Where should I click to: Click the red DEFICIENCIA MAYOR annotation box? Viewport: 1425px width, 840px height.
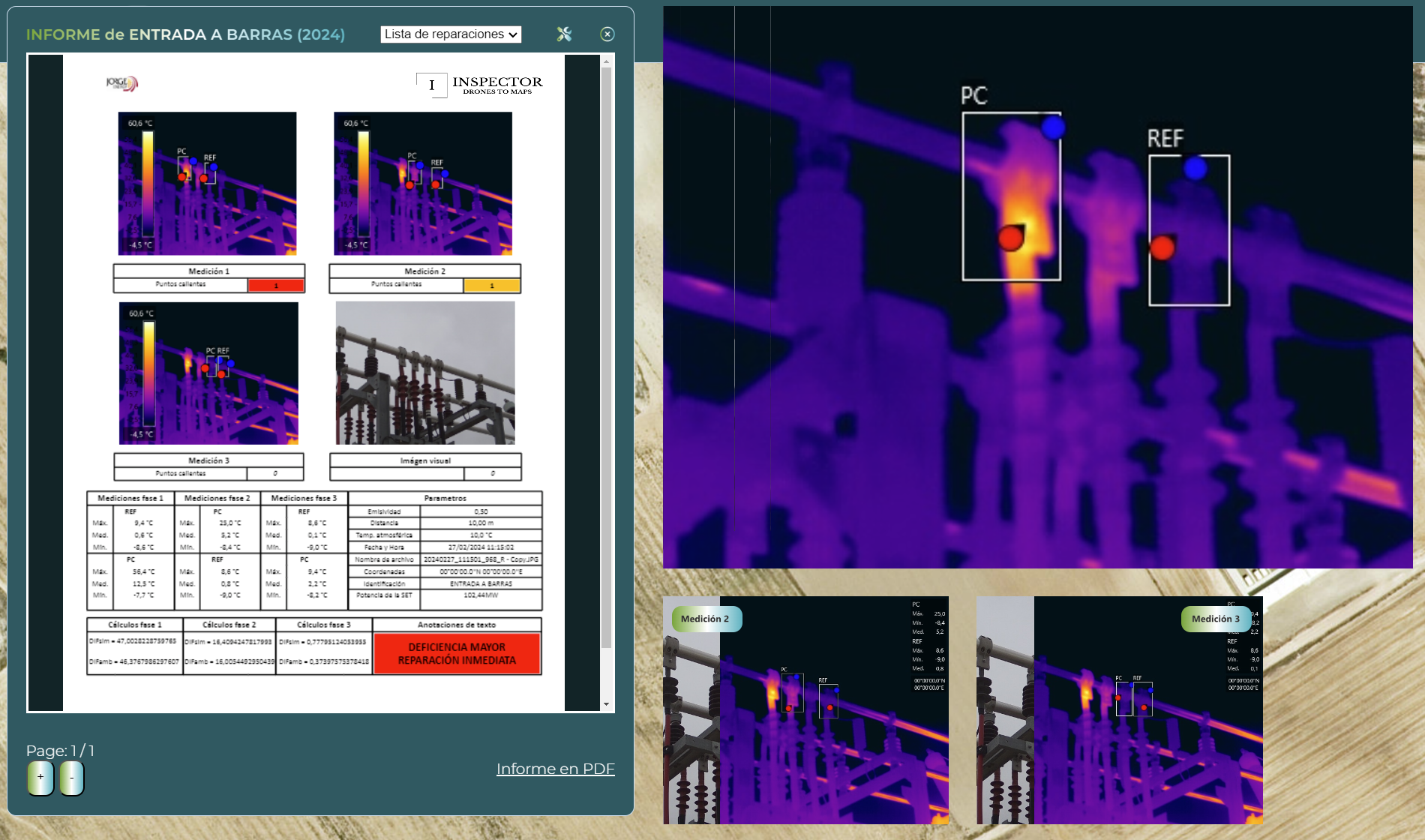click(x=457, y=653)
